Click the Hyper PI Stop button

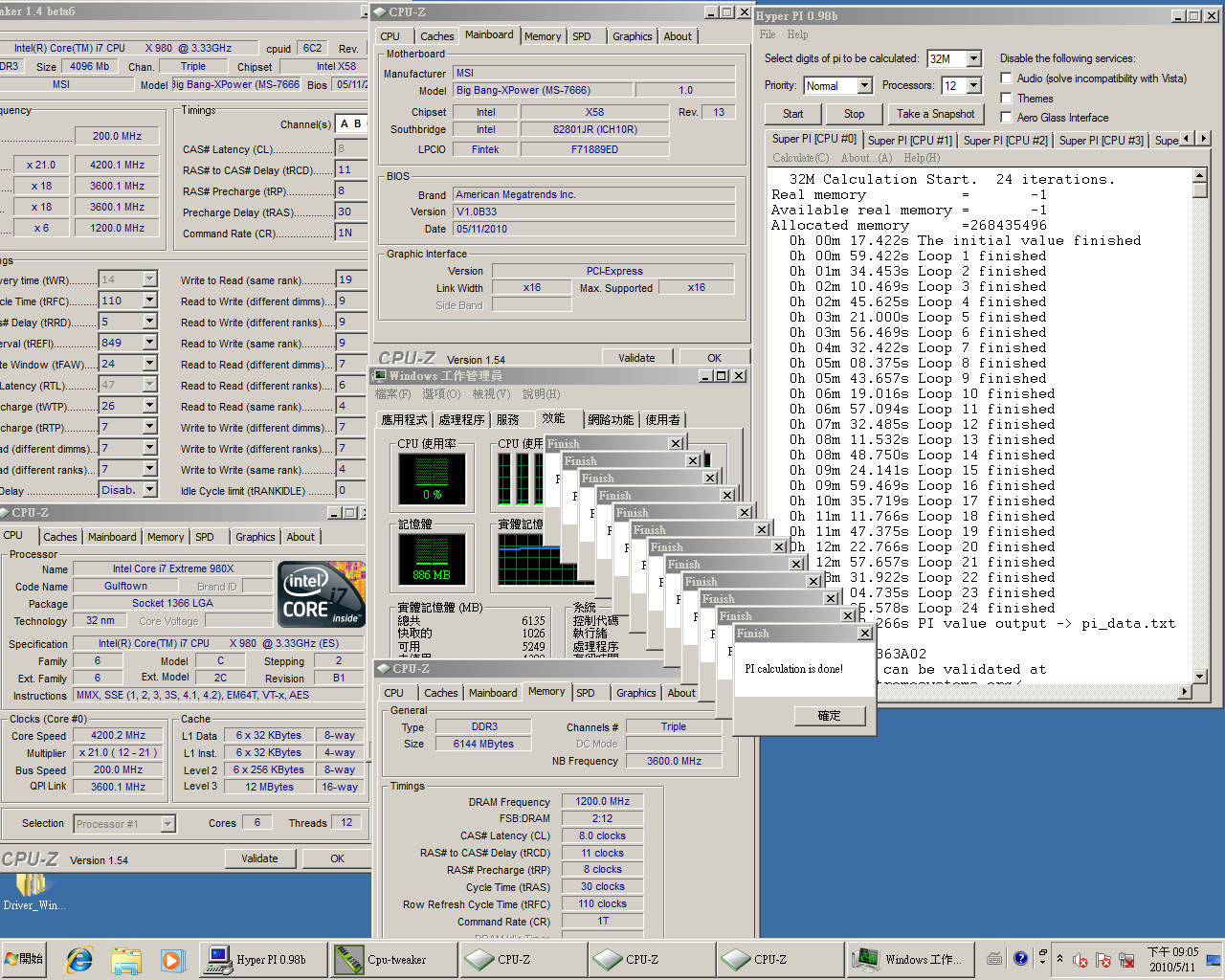tap(855, 114)
